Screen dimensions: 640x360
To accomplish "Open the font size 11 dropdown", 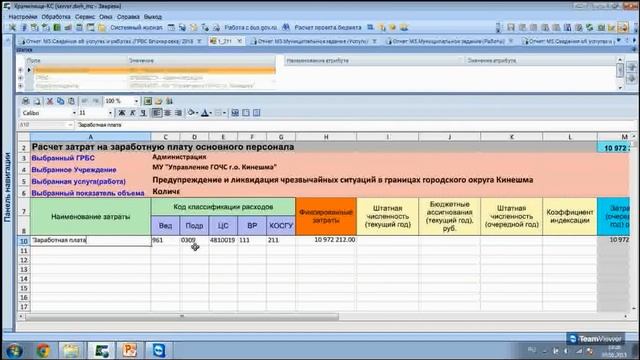I will tap(110, 113).
